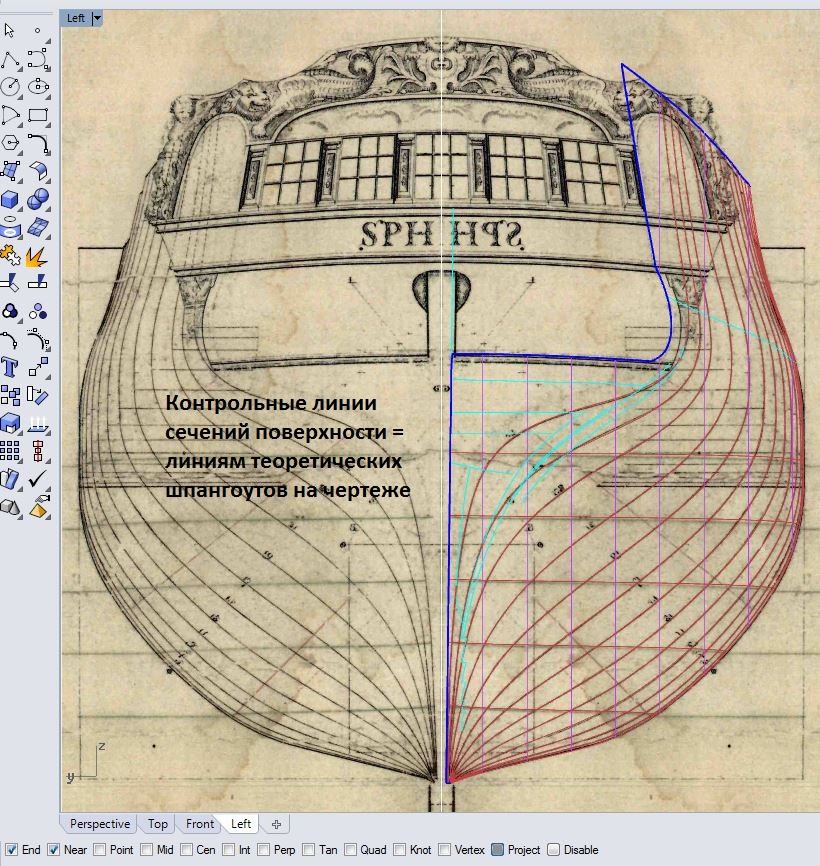Screen dimensions: 820x866
Task: Pick the Rectangle tool
Action: (x=38, y=115)
